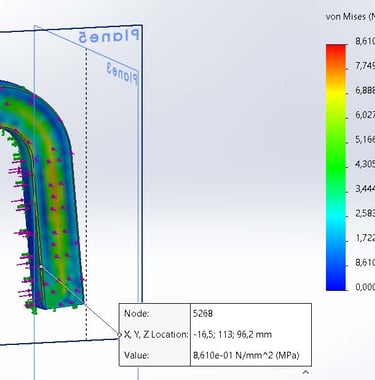
Task: Select the Node value 5268 cell
Action: click(x=251, y=313)
